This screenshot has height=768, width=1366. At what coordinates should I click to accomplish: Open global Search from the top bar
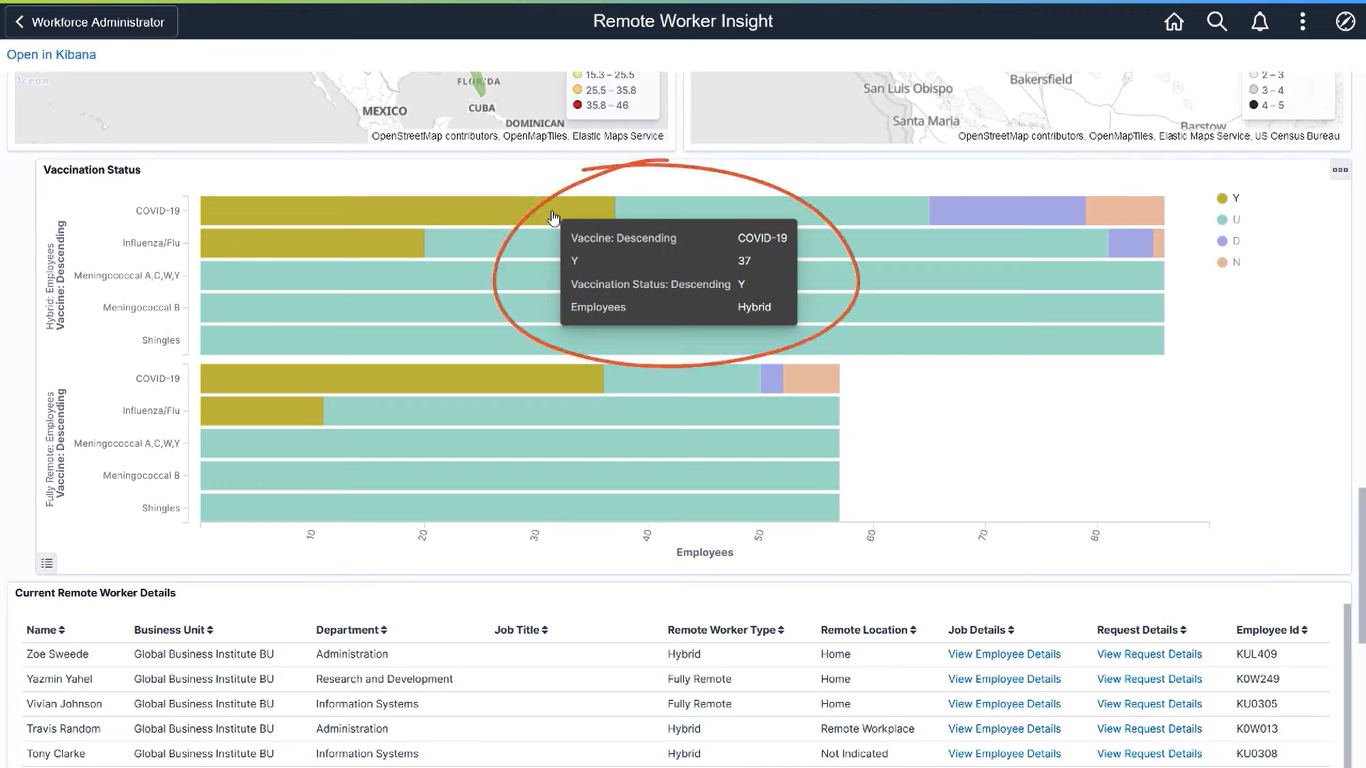coord(1216,21)
